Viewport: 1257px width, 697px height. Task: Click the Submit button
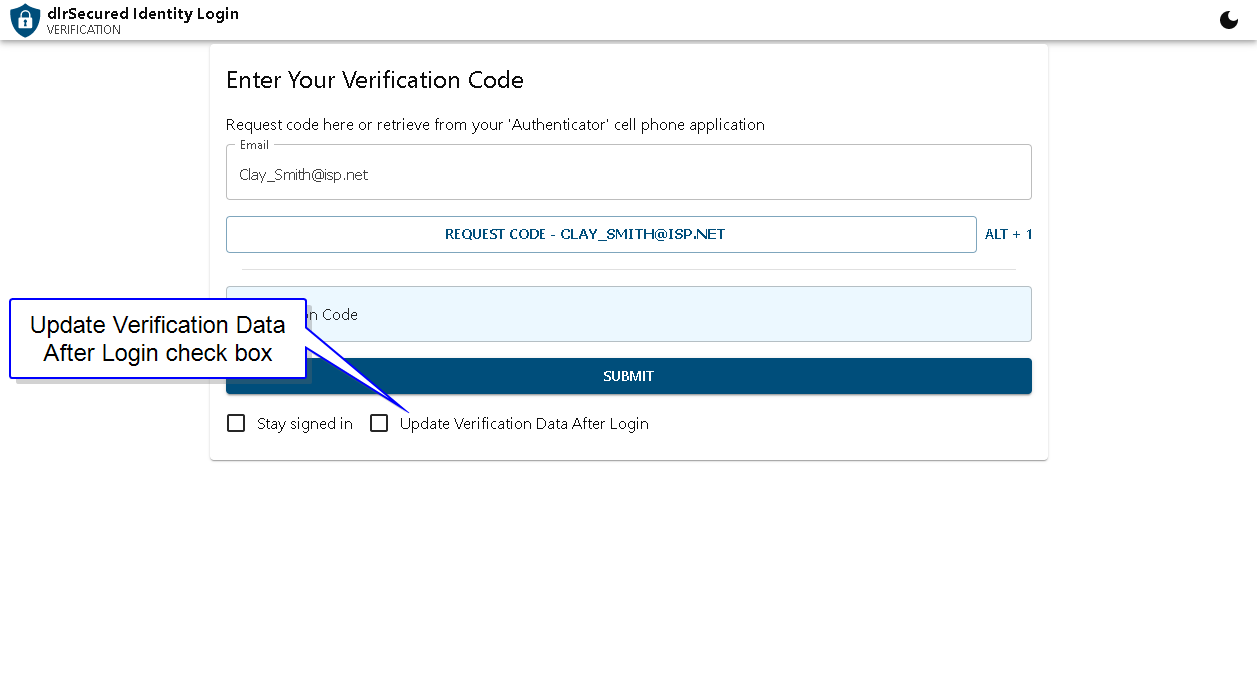click(x=628, y=376)
